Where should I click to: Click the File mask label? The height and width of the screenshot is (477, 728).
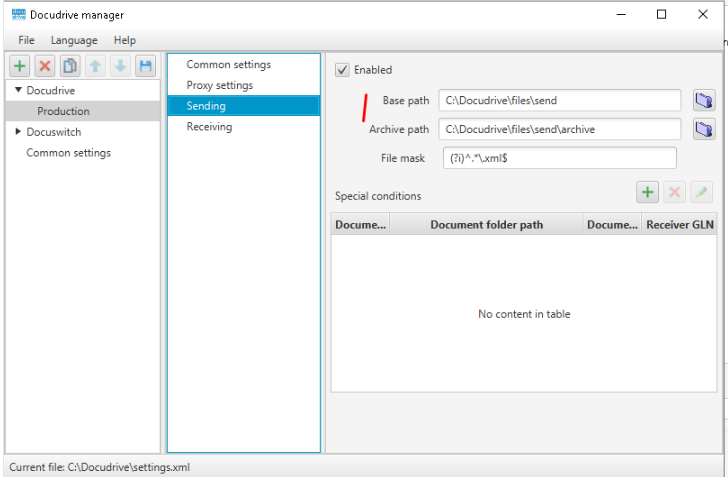coord(403,158)
